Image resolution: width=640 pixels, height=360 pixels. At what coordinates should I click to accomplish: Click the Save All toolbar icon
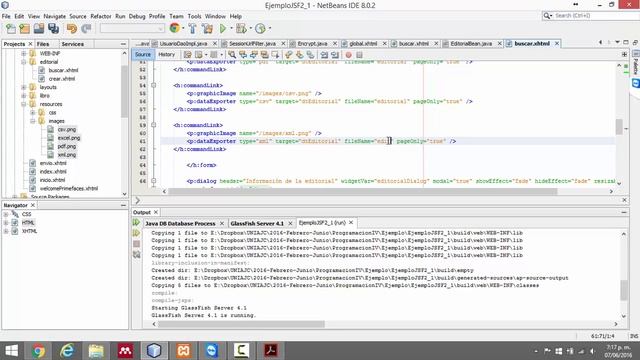tap(53, 29)
